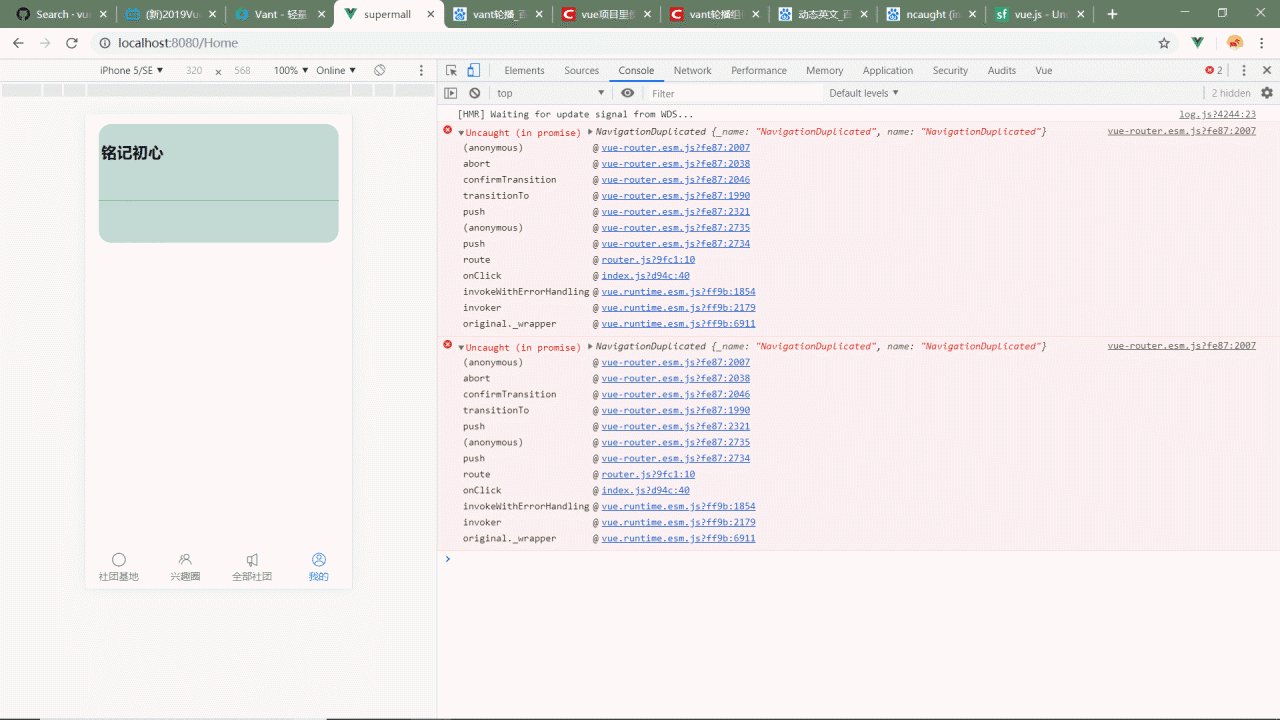Switch to the Search GitHub browser tab
The image size is (1280, 720).
(60, 14)
